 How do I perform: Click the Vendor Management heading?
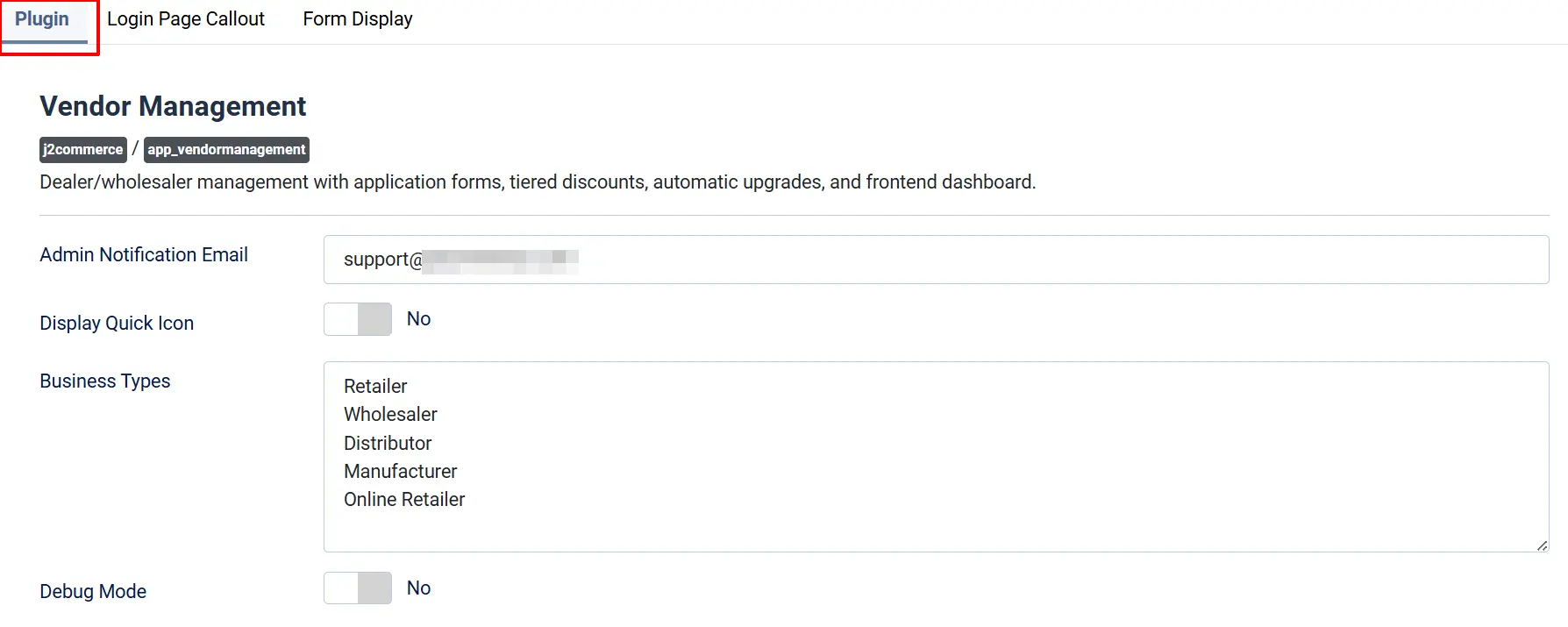coord(173,106)
